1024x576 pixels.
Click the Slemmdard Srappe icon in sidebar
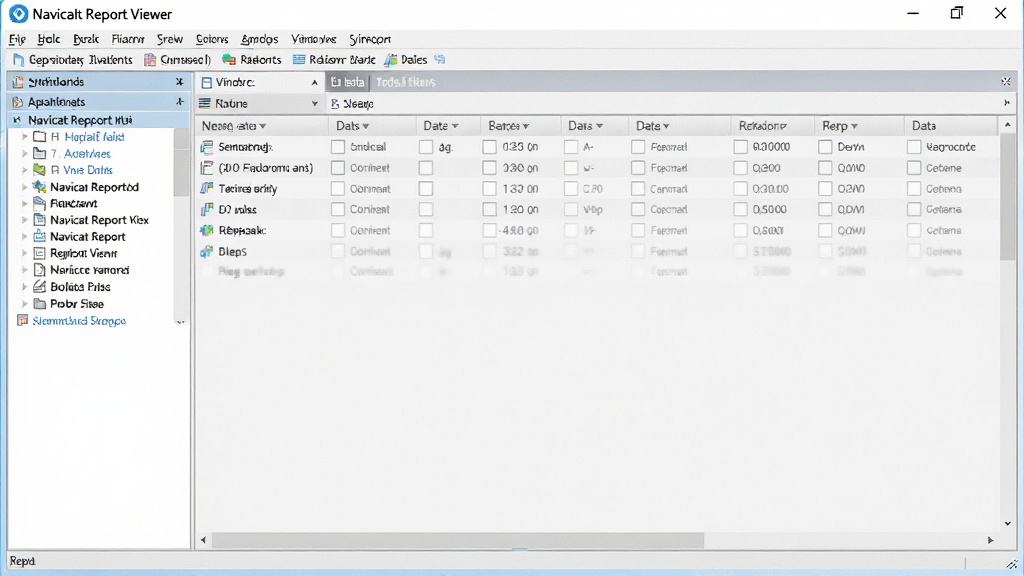point(22,321)
